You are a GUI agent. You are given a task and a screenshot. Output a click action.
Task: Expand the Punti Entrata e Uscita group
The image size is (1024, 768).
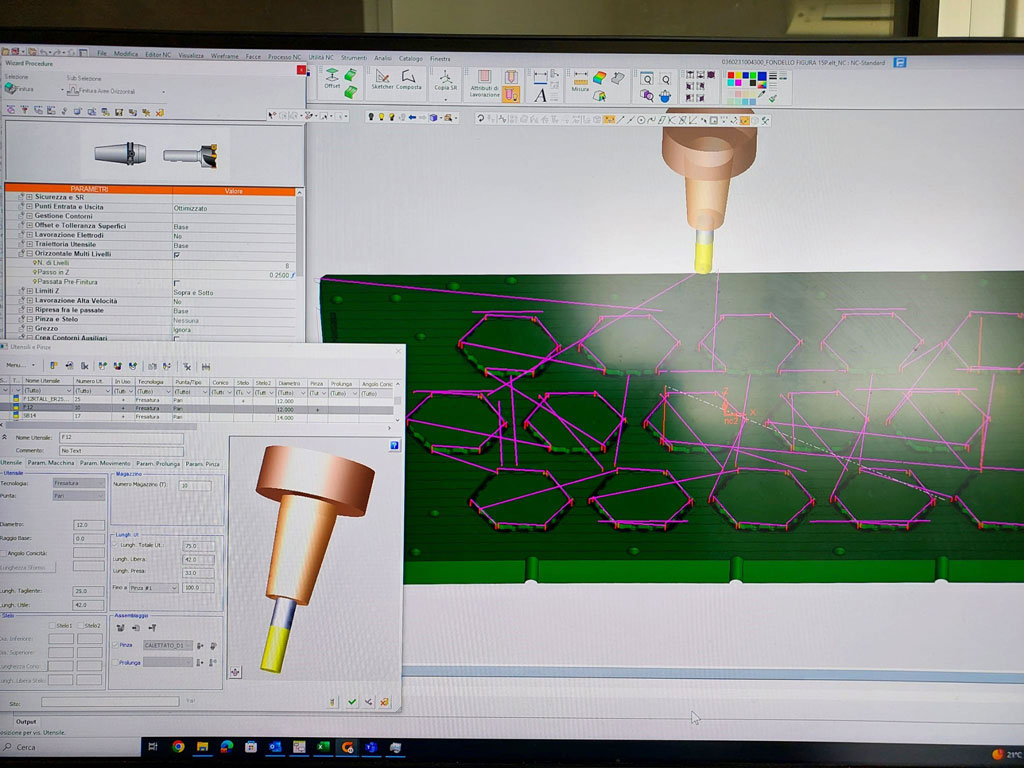click(29, 206)
